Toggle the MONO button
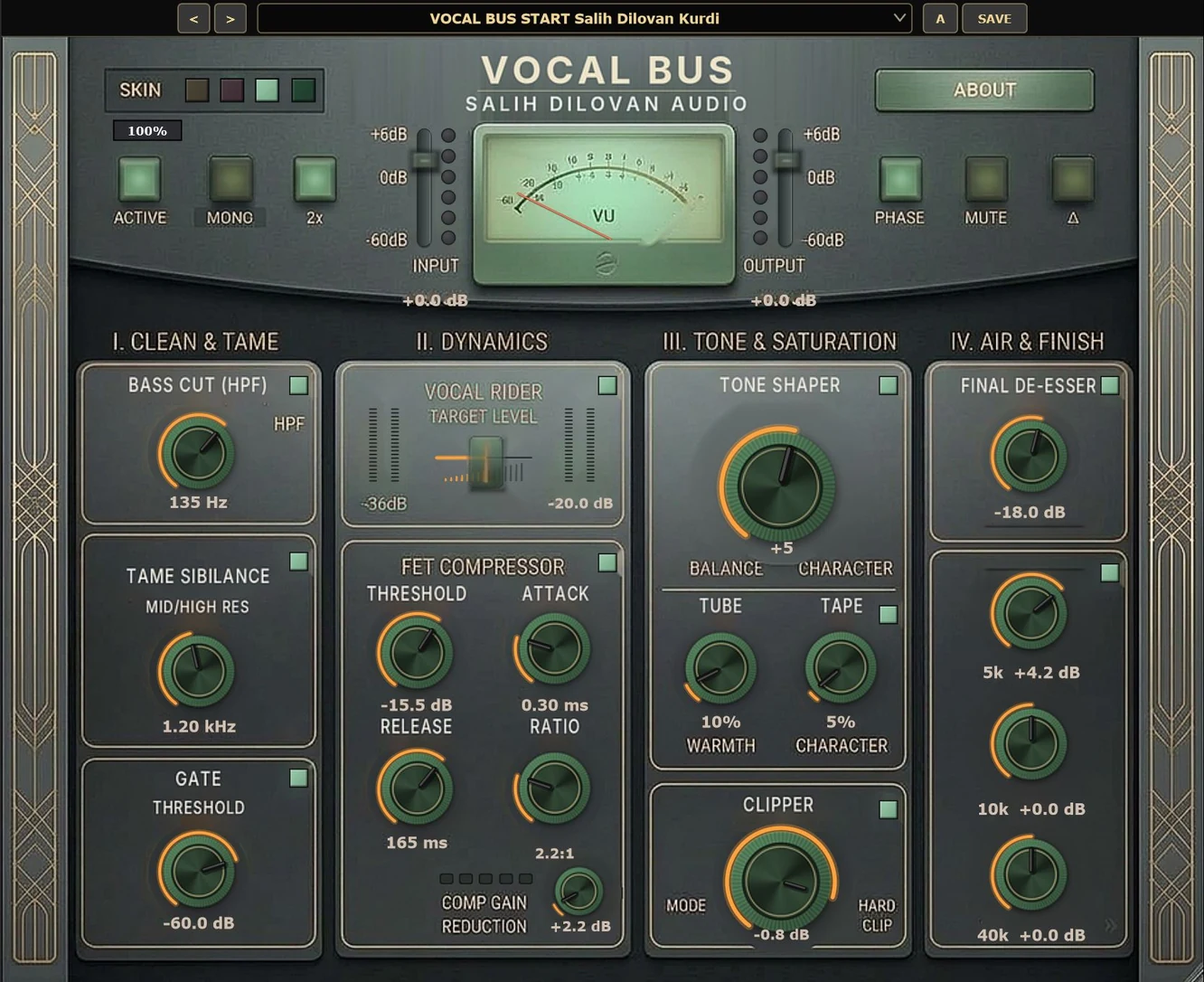Image resolution: width=1204 pixels, height=982 pixels. pos(230,178)
